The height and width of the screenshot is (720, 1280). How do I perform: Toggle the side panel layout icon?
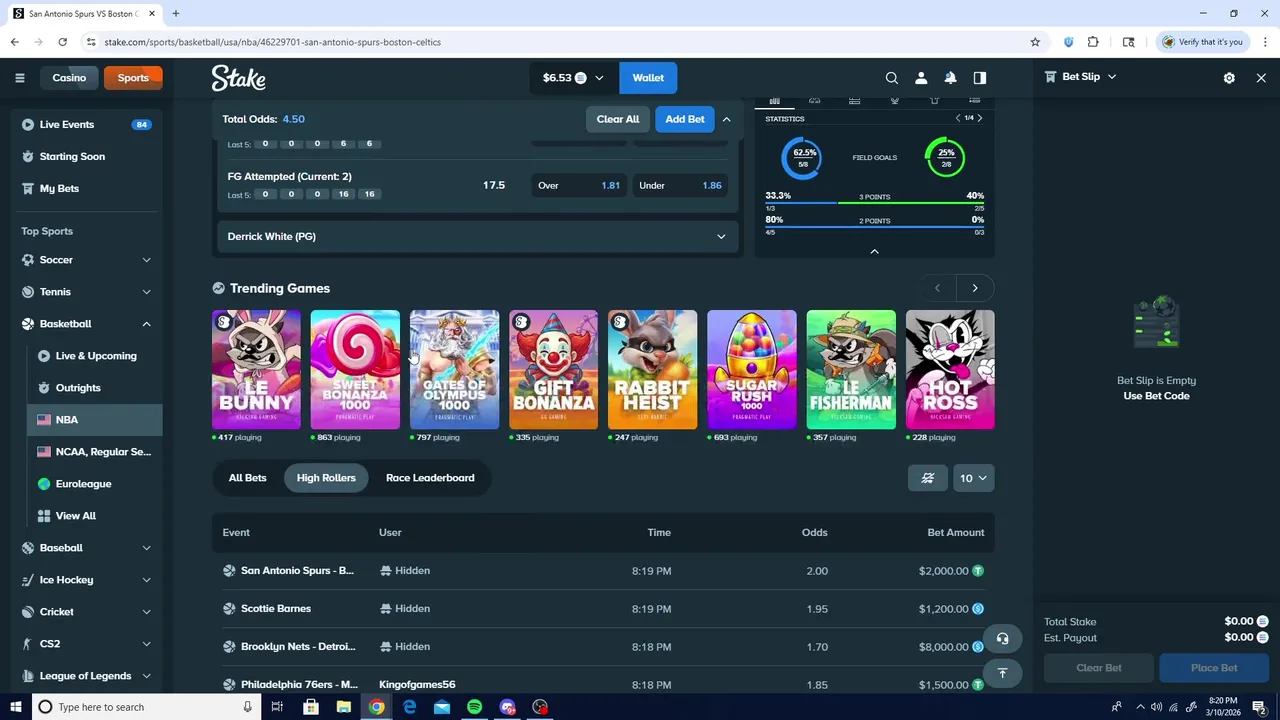[980, 78]
